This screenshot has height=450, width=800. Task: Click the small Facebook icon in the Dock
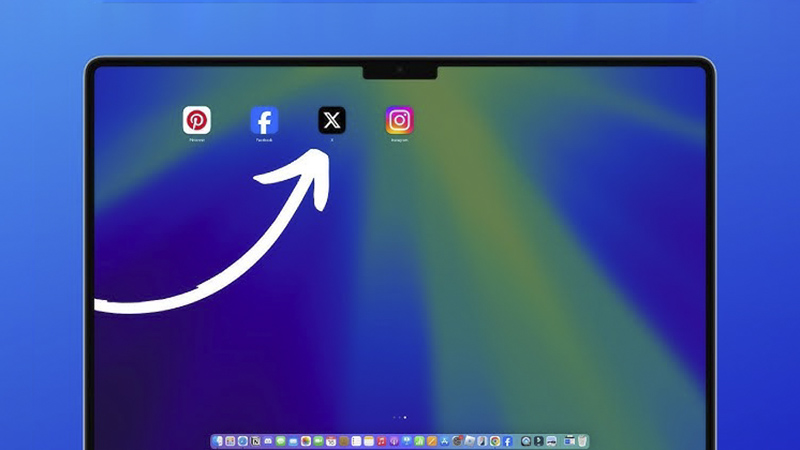point(507,441)
